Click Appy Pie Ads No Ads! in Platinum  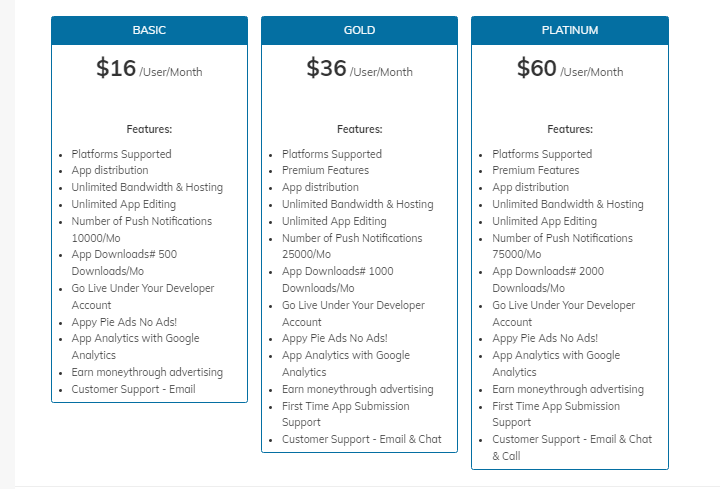pos(545,338)
